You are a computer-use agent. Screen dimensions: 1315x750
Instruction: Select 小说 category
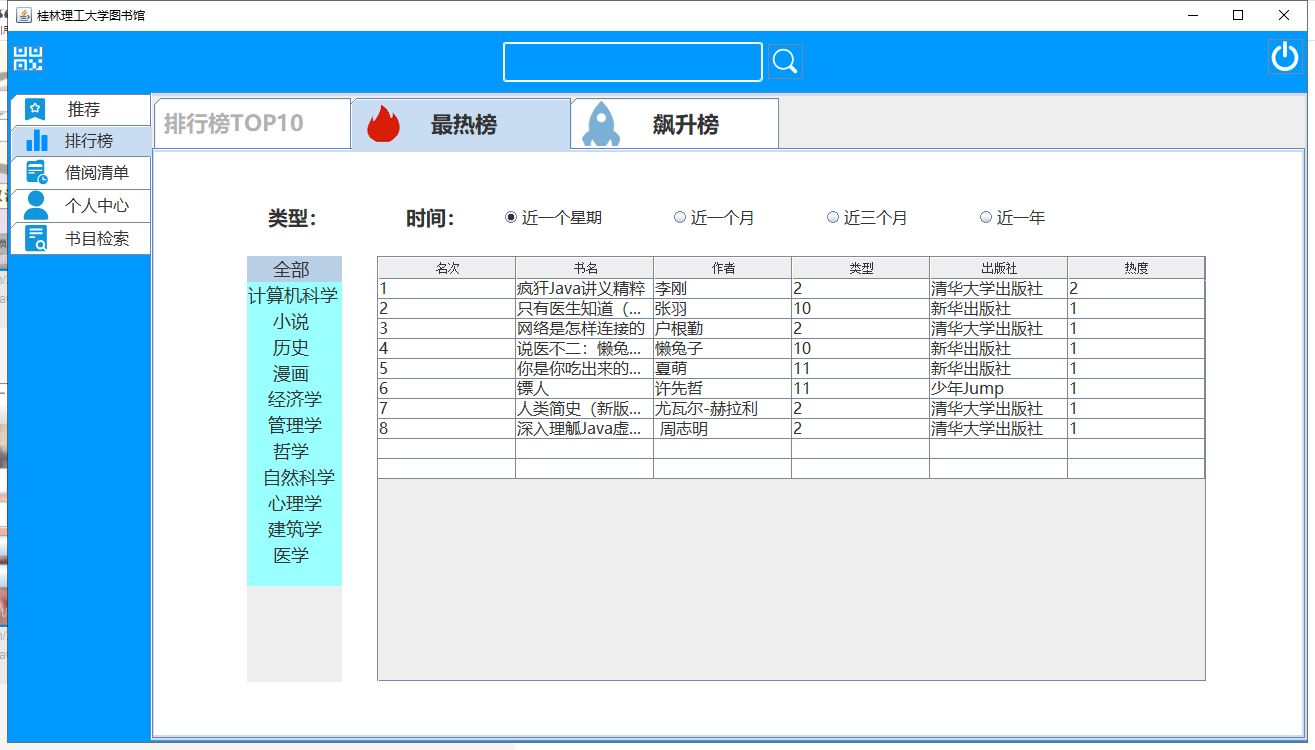coord(294,322)
